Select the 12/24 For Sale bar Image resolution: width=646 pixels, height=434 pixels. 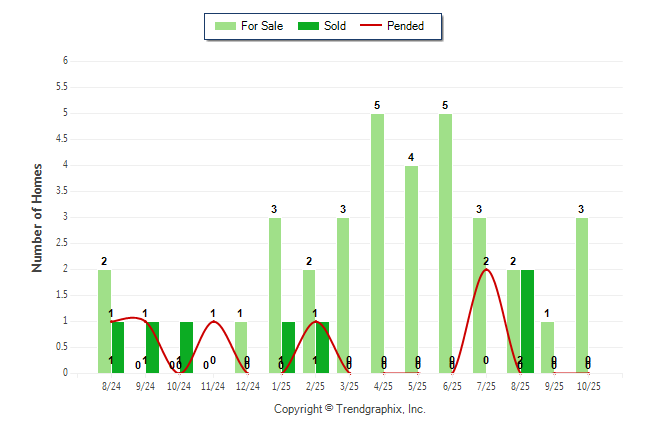coord(241,347)
